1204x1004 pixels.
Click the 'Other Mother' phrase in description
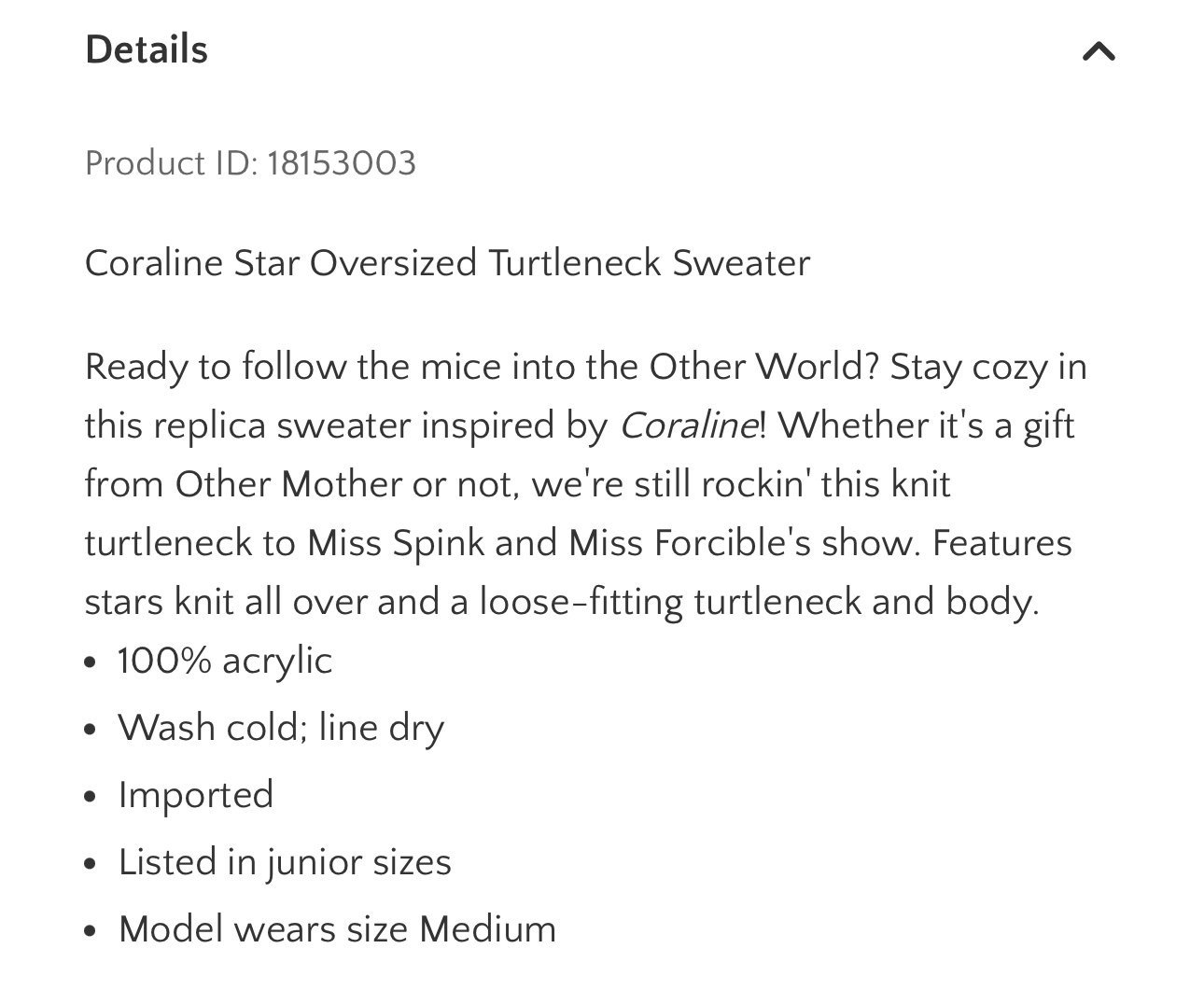tap(288, 485)
